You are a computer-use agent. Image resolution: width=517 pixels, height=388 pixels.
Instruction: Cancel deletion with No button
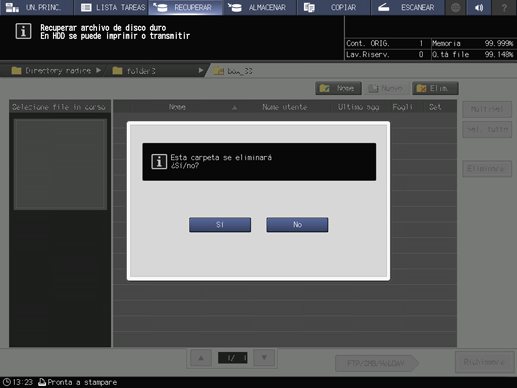coord(297,225)
